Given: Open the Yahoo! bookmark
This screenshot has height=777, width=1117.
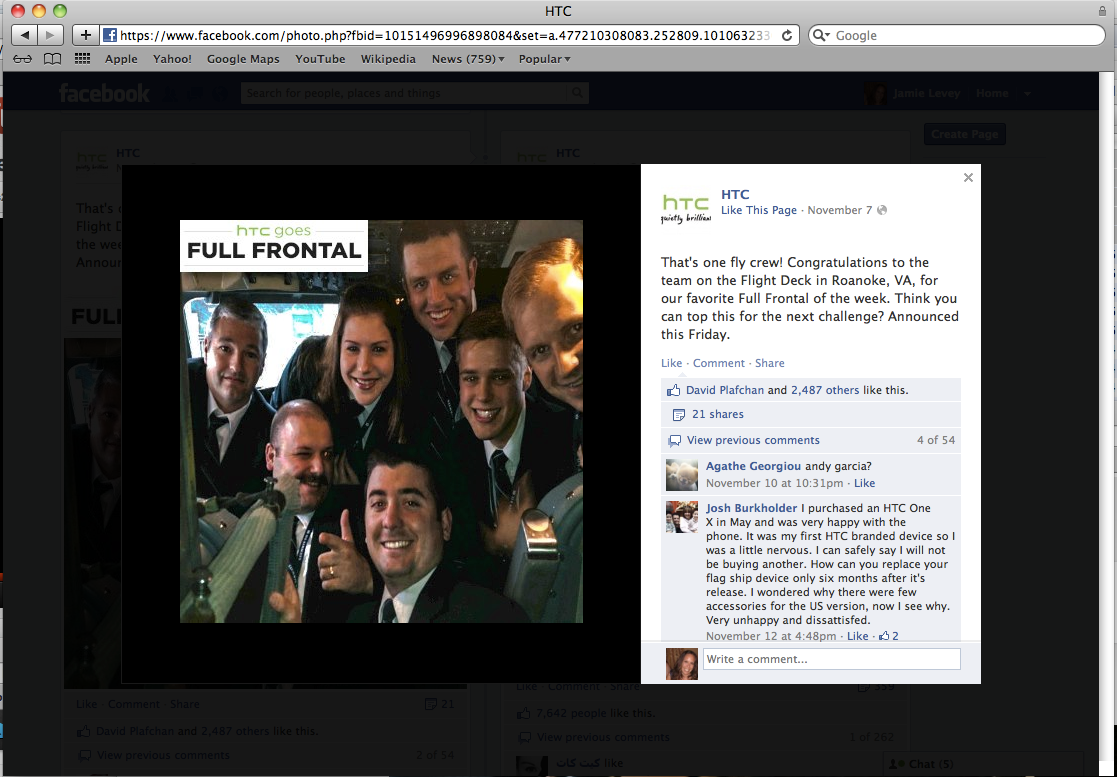Looking at the screenshot, I should tap(172, 59).
